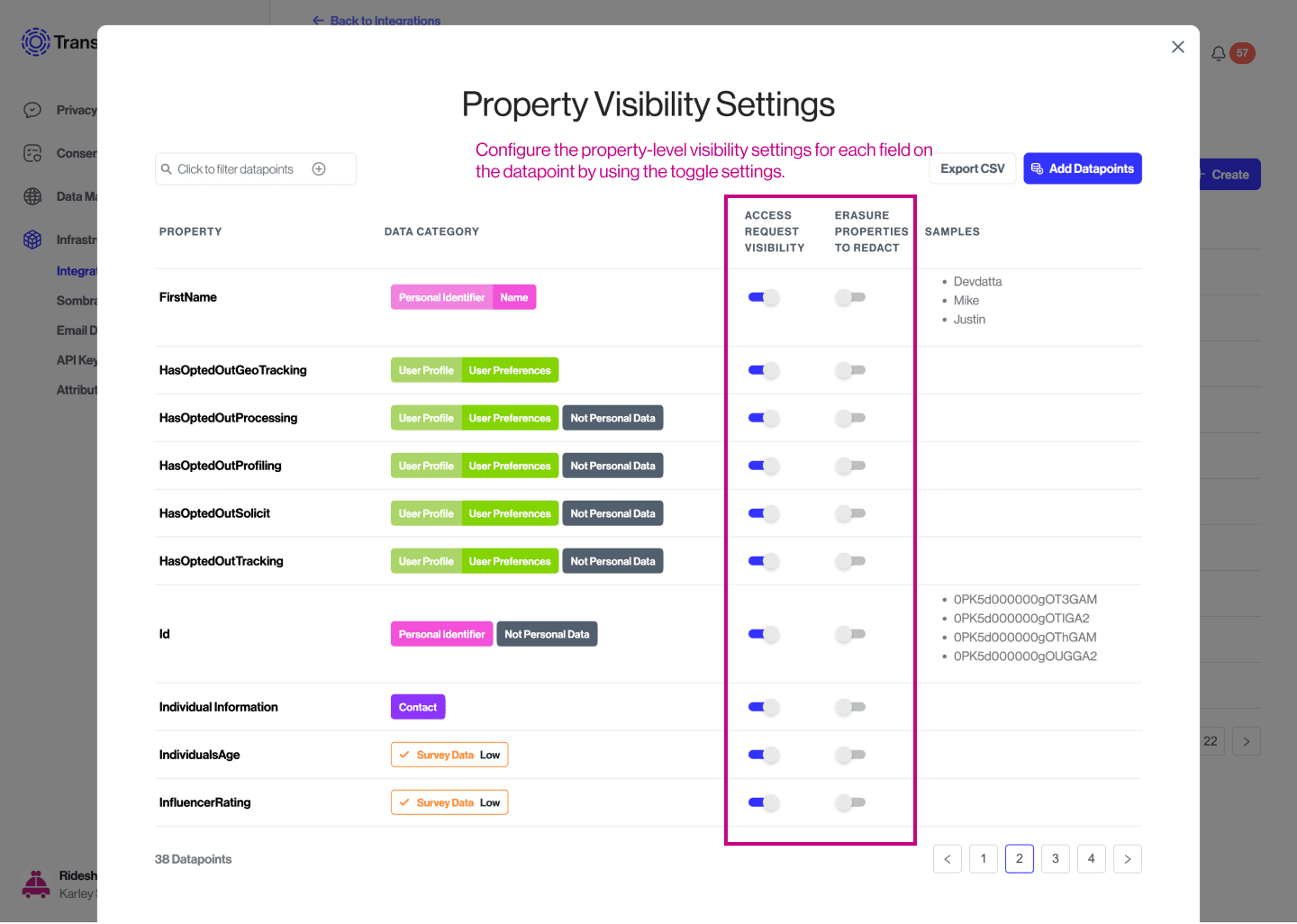Enable Erasure Properties to Redact for Id

pos(850,634)
